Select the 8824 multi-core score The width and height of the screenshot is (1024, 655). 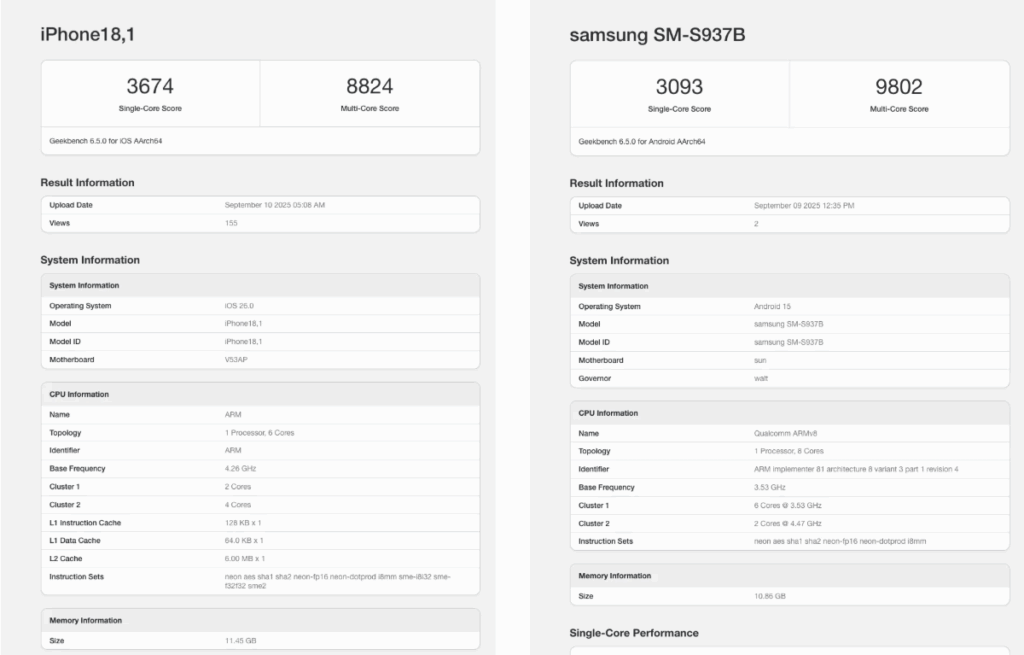370,86
